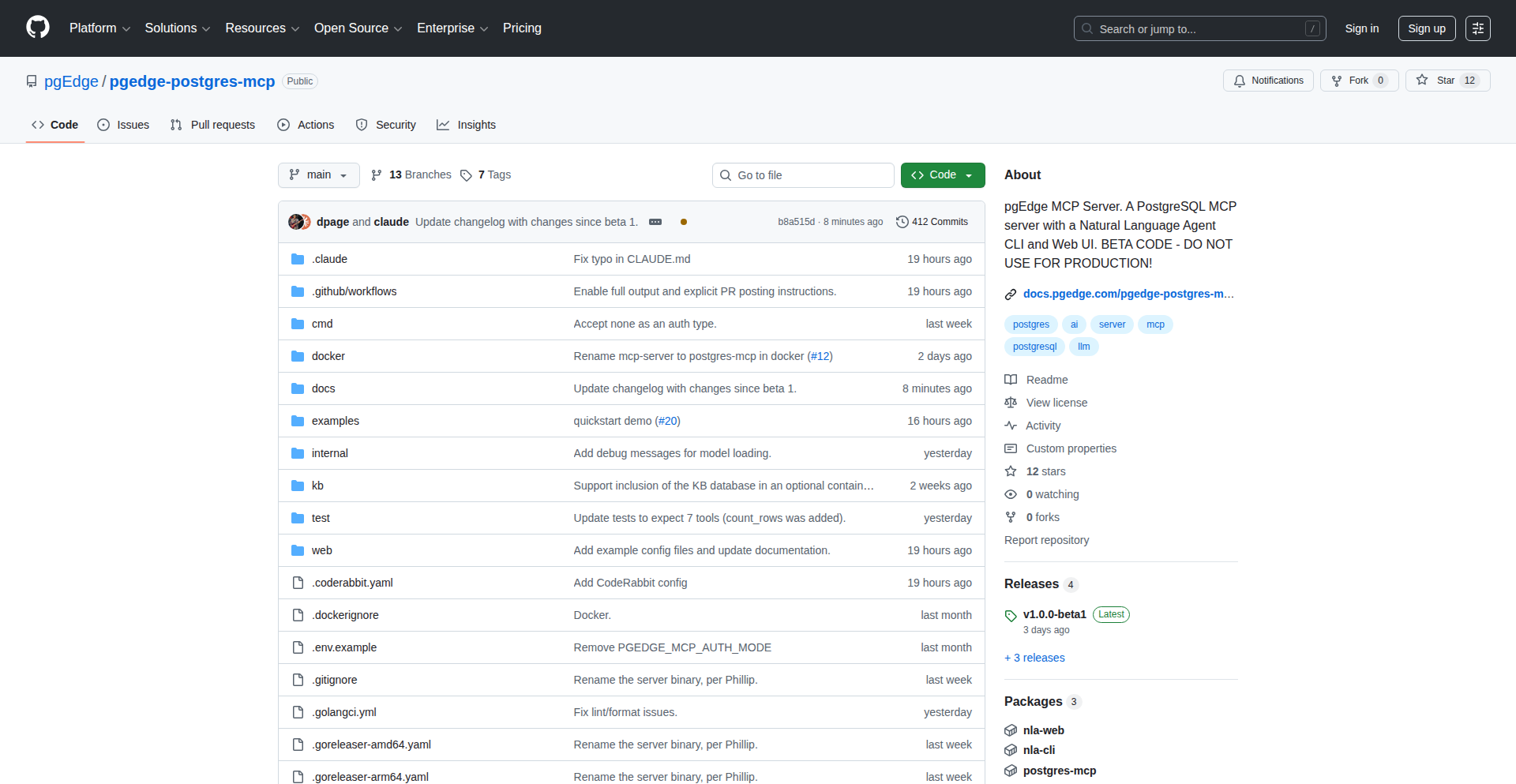1516x784 pixels.
Task: Click the docker folder icon
Action: [x=298, y=356]
